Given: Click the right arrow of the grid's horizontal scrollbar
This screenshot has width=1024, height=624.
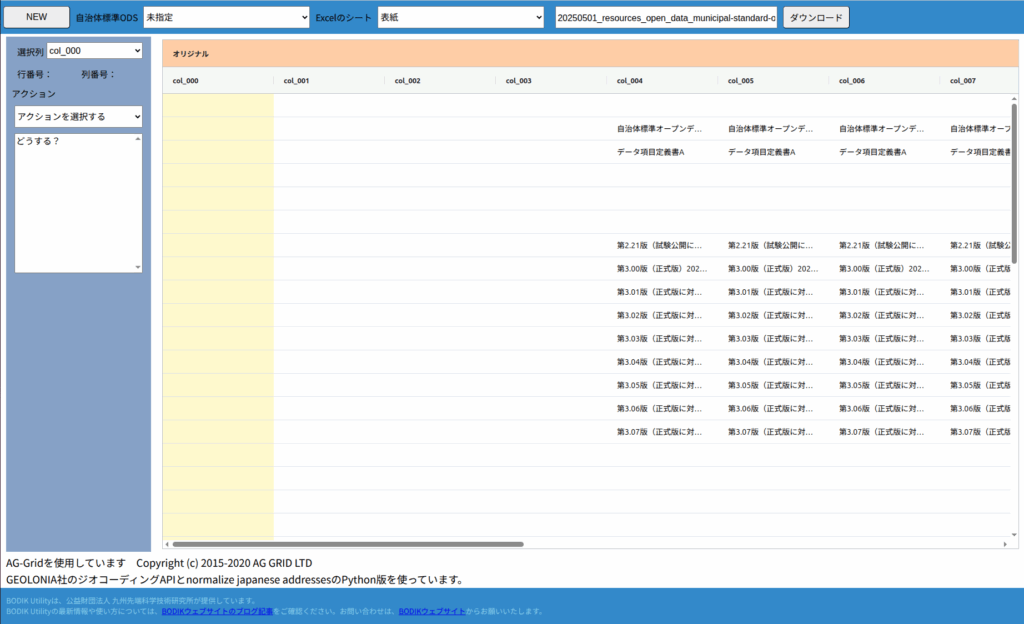Looking at the screenshot, I should tap(1003, 544).
